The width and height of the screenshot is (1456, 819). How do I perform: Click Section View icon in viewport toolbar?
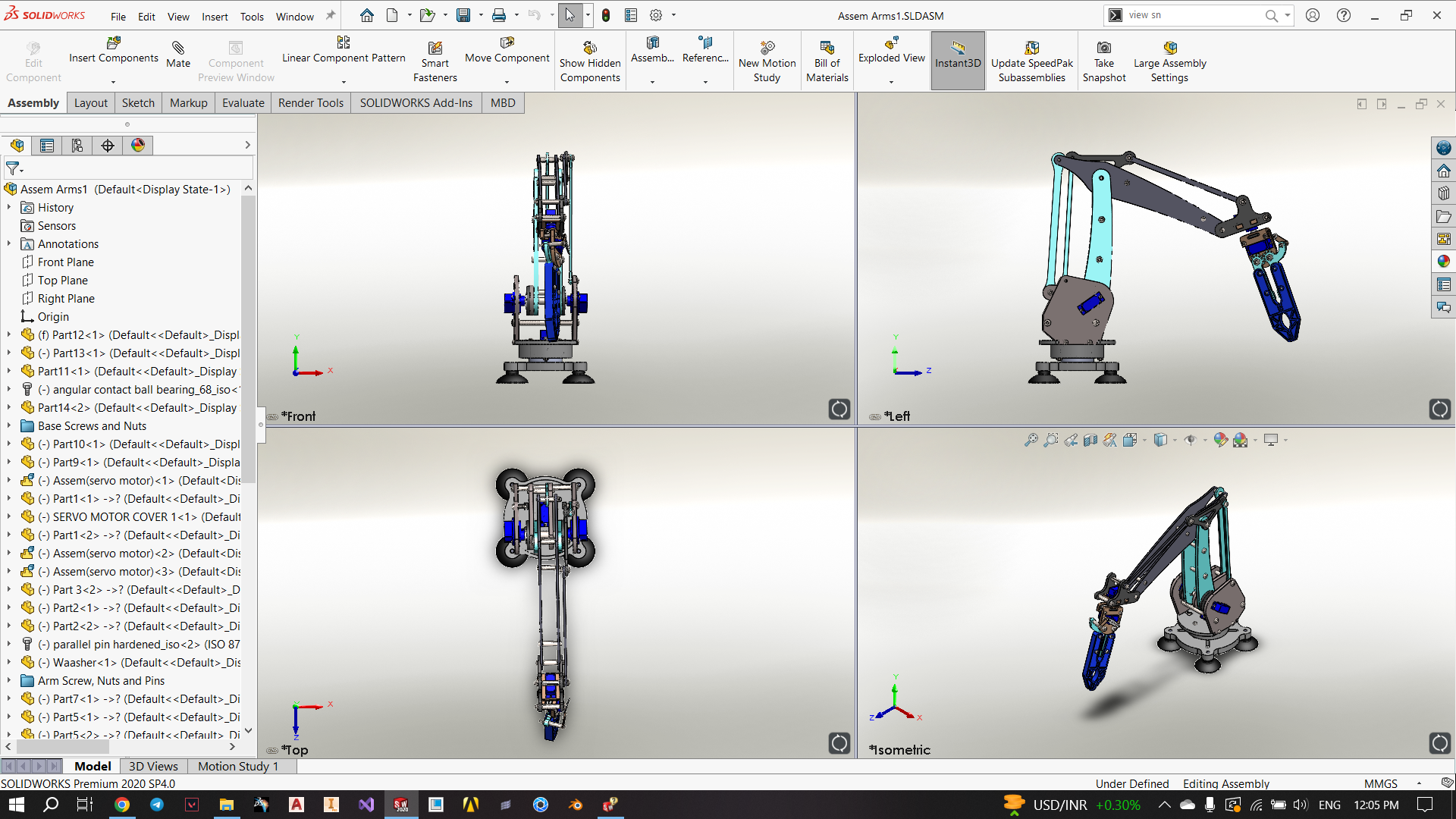click(1090, 440)
